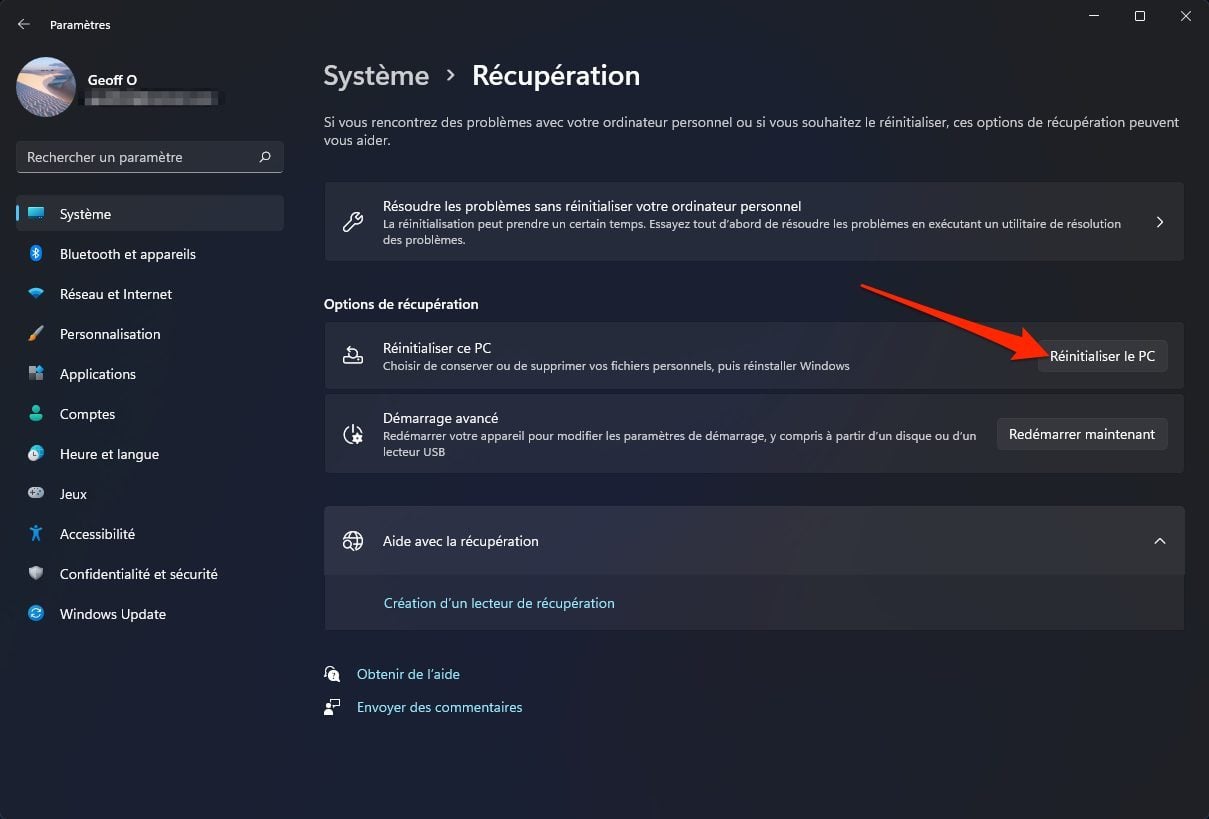This screenshot has width=1209, height=819.
Task: Click the Réinitialiser ce PC reset icon
Action: (x=353, y=355)
